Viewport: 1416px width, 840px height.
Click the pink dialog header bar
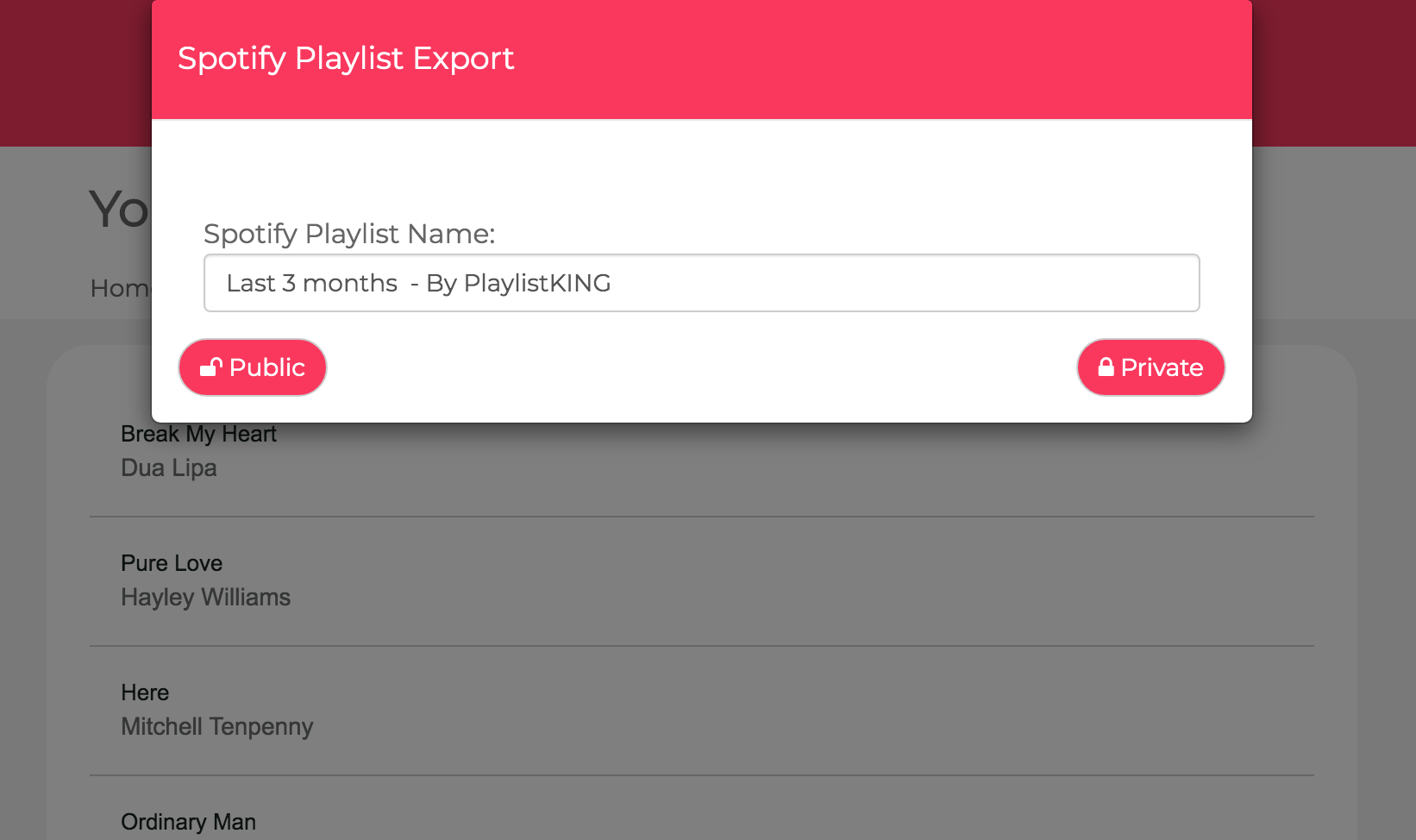point(776,58)
